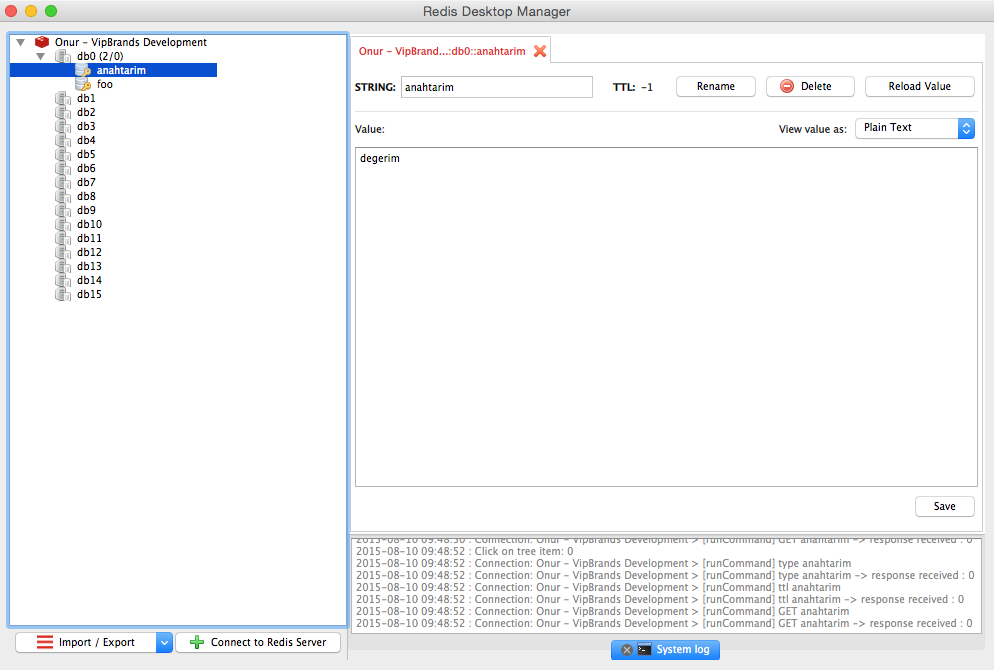This screenshot has width=994, height=670.
Task: Click the key icon beside anahtarim
Action: 83,70
